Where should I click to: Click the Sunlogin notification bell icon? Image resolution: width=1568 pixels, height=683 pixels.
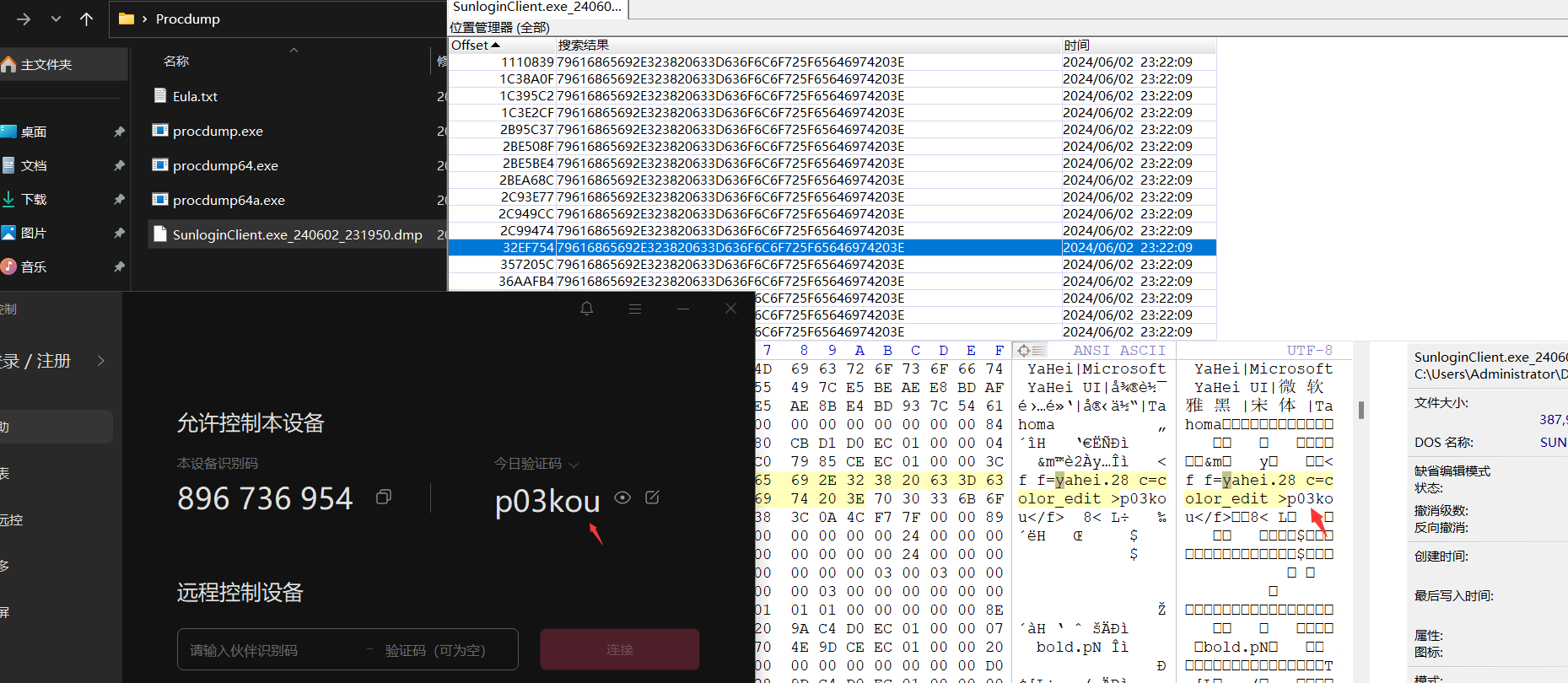(587, 309)
